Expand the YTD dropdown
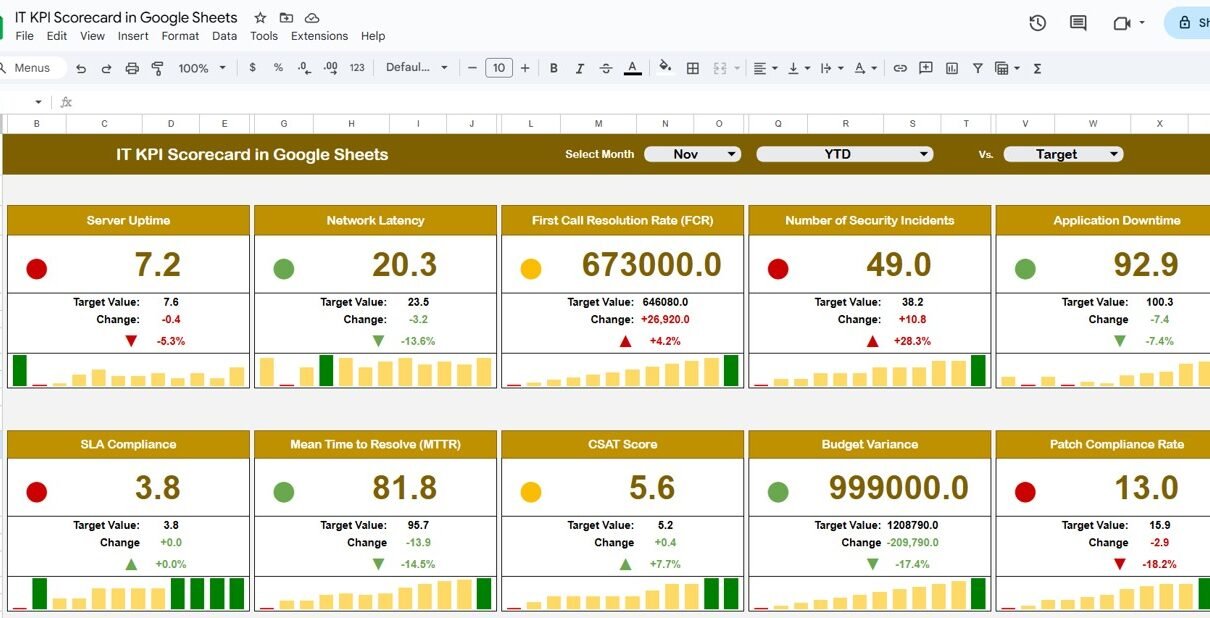 click(x=844, y=154)
